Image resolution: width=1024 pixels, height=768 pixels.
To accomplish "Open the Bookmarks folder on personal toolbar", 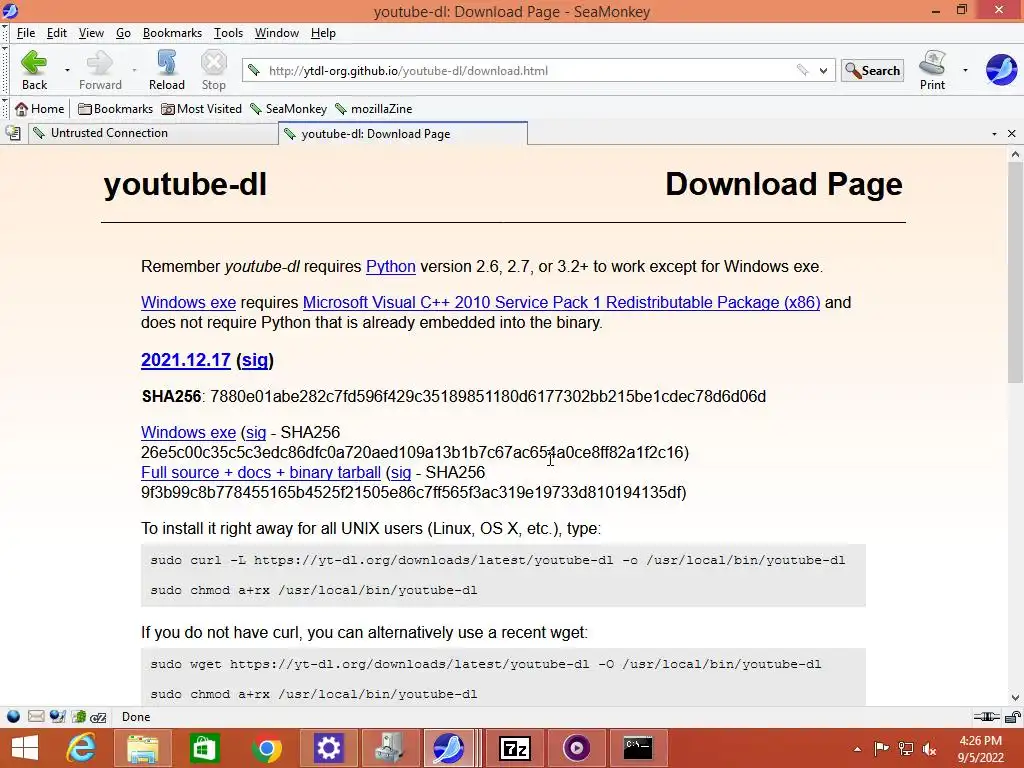I will click(116, 108).
